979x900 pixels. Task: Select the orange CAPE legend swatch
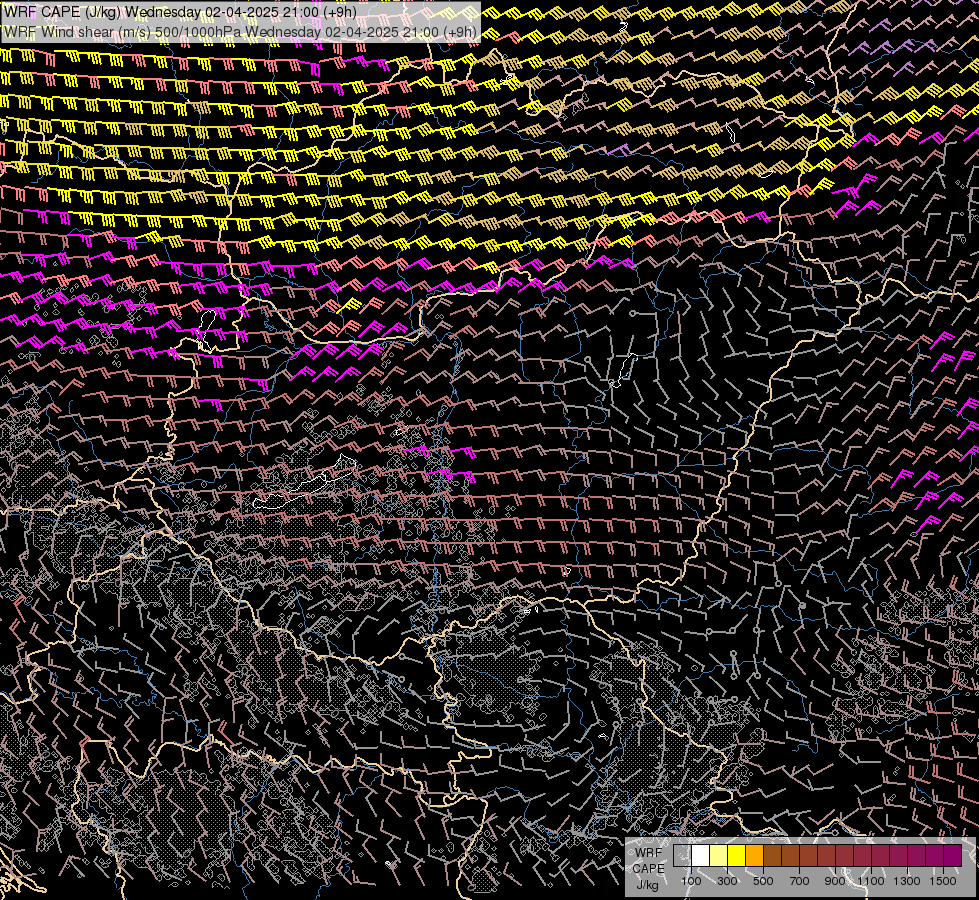tap(754, 856)
